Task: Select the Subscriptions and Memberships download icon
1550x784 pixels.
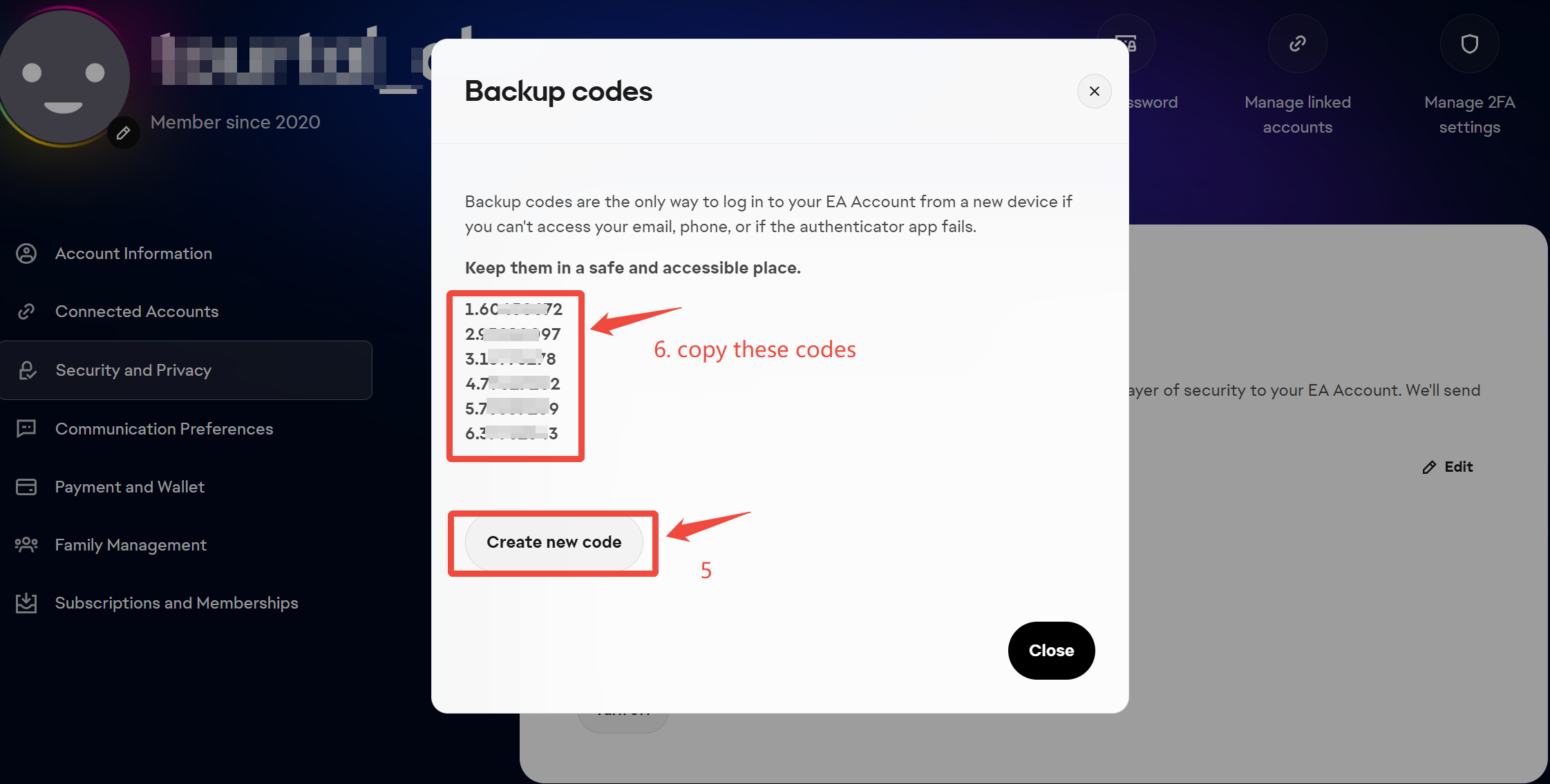Action: 27,602
